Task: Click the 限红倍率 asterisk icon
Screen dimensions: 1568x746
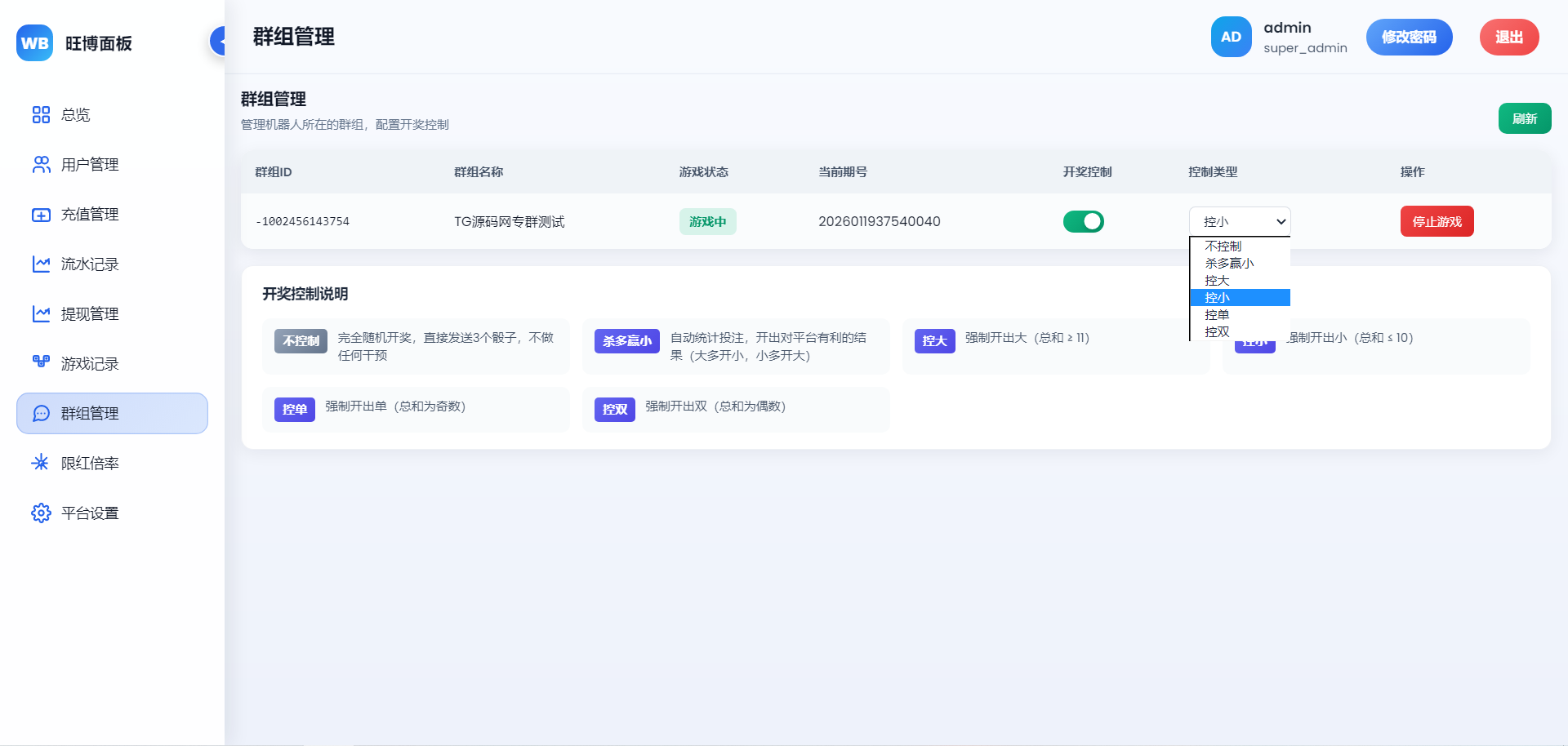Action: pyautogui.click(x=41, y=464)
